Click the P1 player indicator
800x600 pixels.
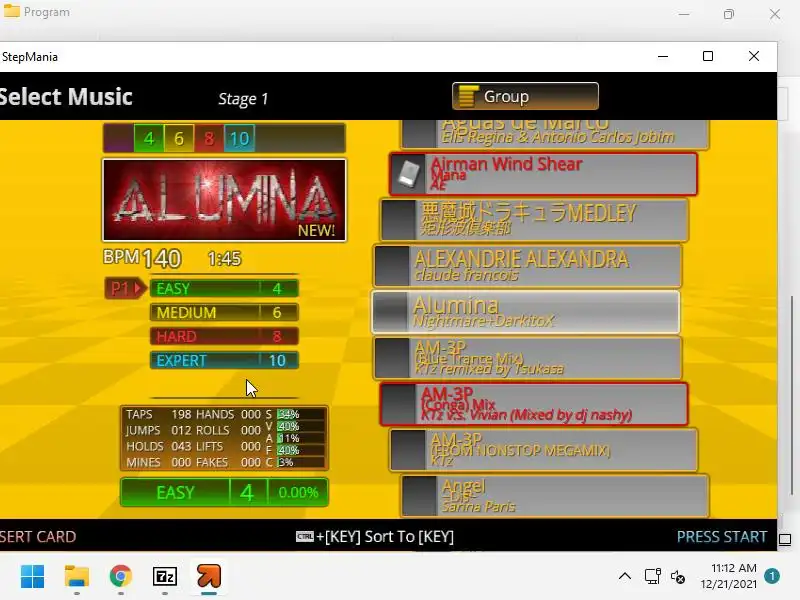coord(126,288)
